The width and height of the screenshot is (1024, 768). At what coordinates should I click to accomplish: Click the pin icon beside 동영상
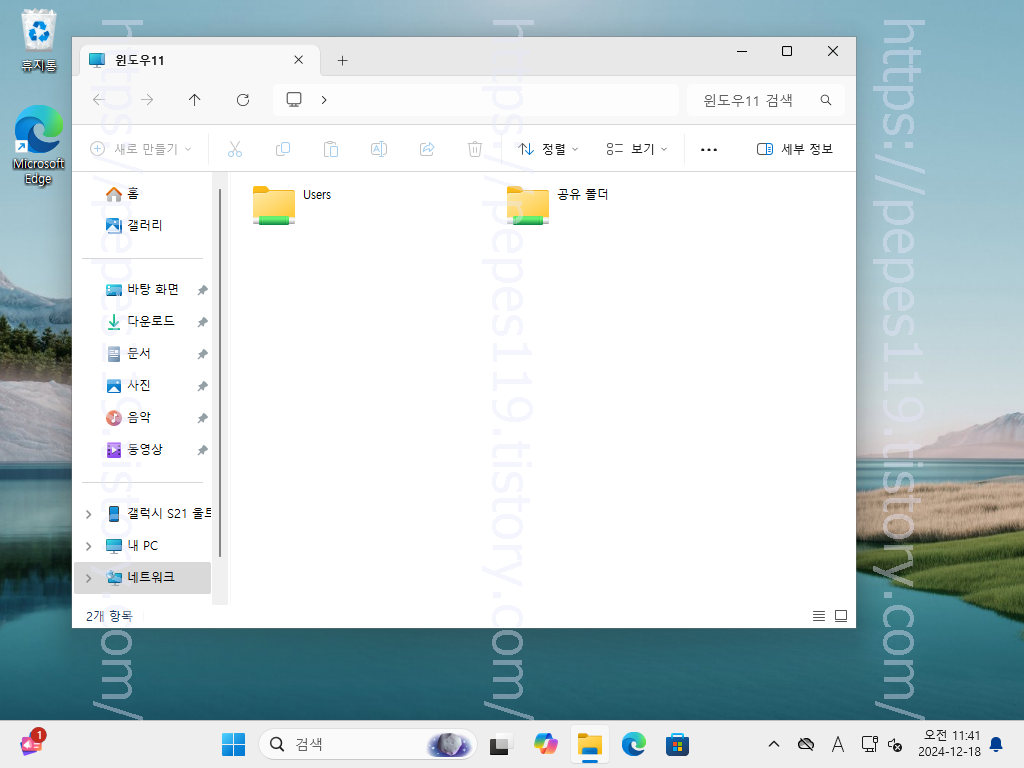tap(202, 450)
